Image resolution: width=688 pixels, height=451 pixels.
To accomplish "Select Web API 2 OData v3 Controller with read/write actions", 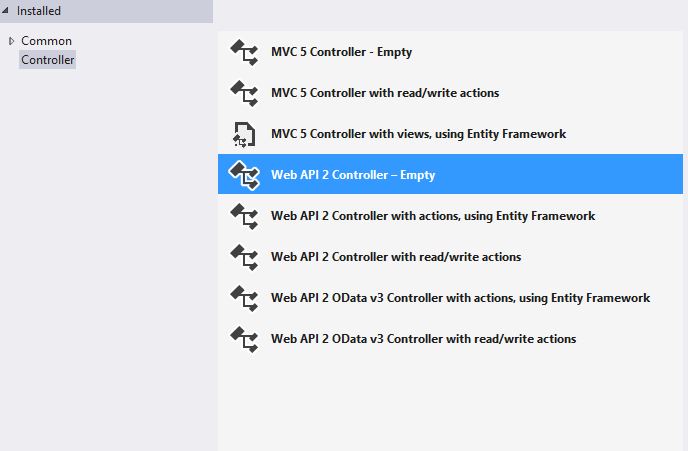I will [423, 339].
